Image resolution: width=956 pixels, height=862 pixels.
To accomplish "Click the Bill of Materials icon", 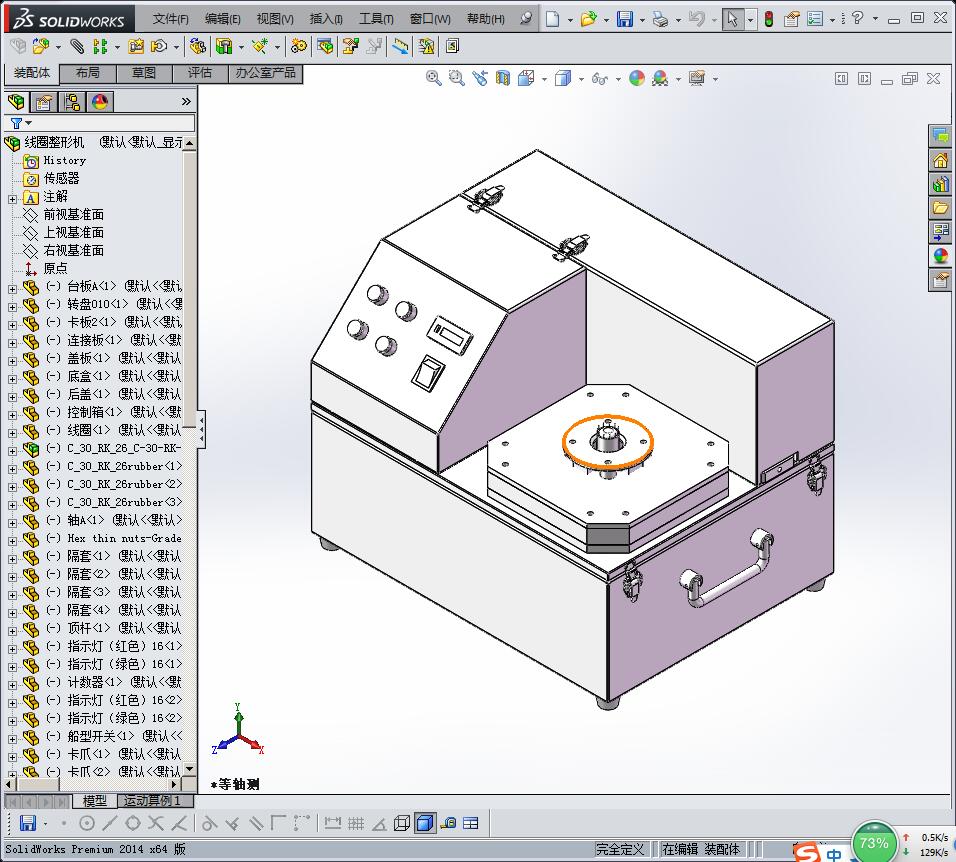I will [325, 46].
